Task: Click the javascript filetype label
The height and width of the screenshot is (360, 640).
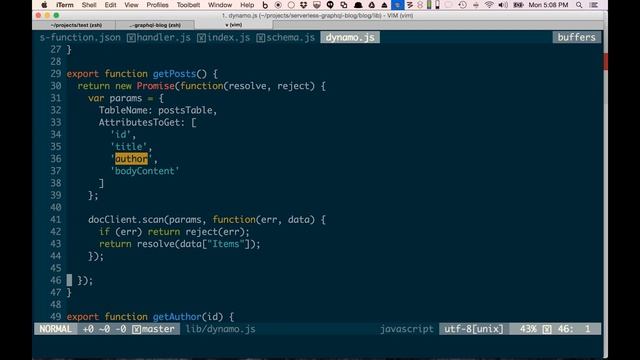Action: coord(407,329)
